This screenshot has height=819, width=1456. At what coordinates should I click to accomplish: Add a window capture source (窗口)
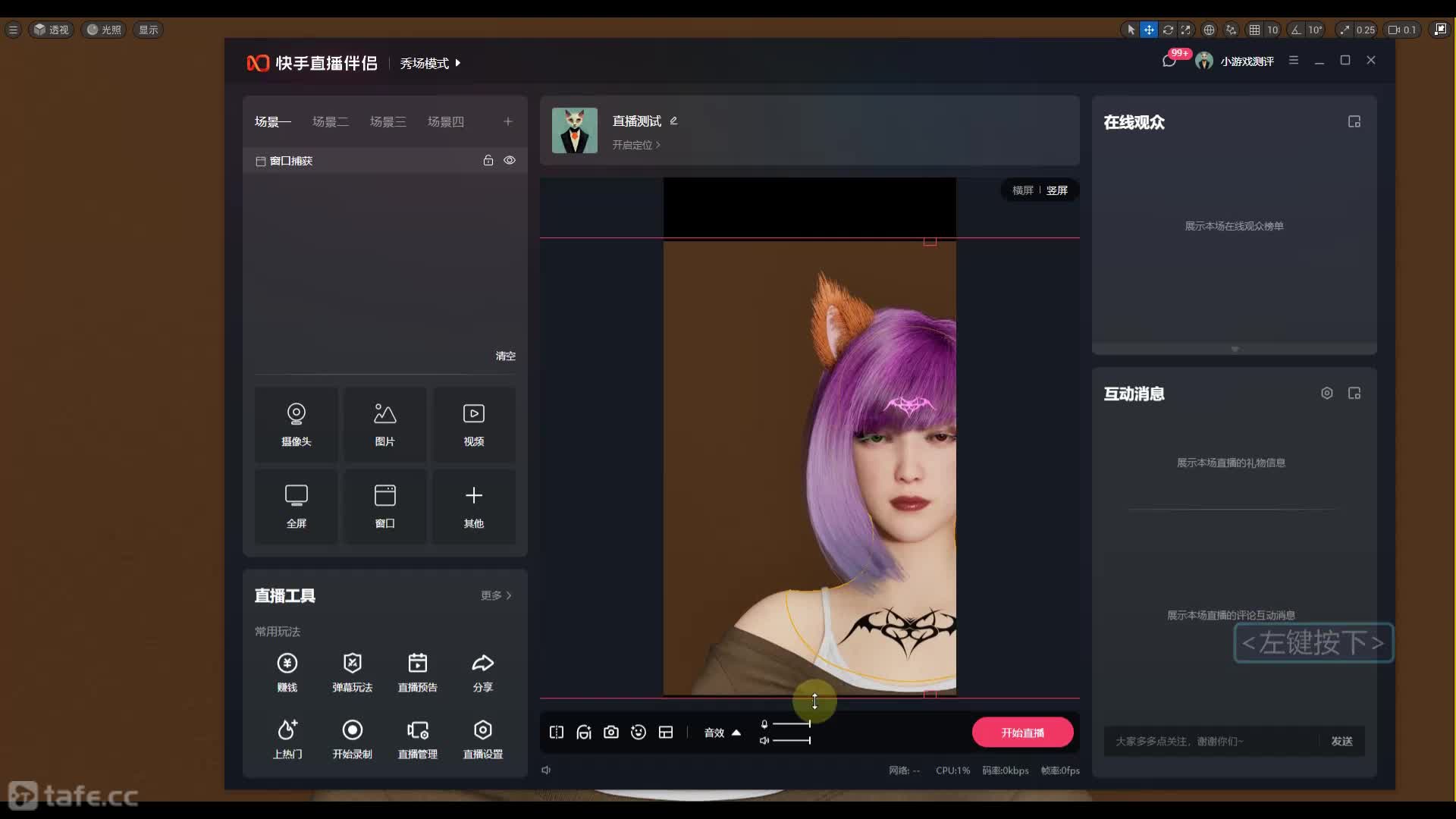[x=384, y=507]
